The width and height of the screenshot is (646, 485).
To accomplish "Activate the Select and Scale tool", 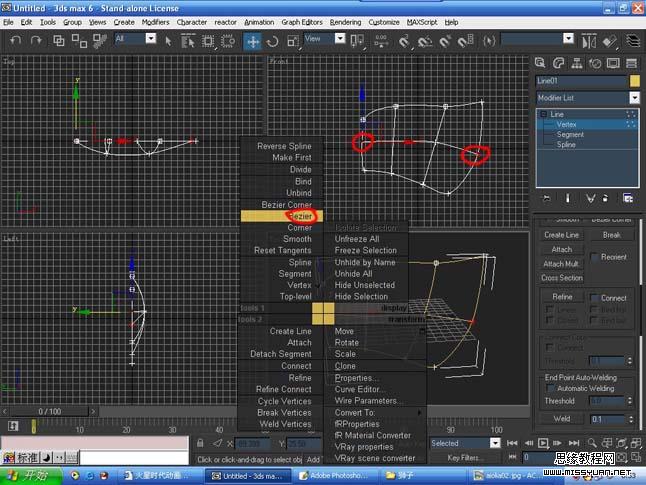I will (x=293, y=41).
